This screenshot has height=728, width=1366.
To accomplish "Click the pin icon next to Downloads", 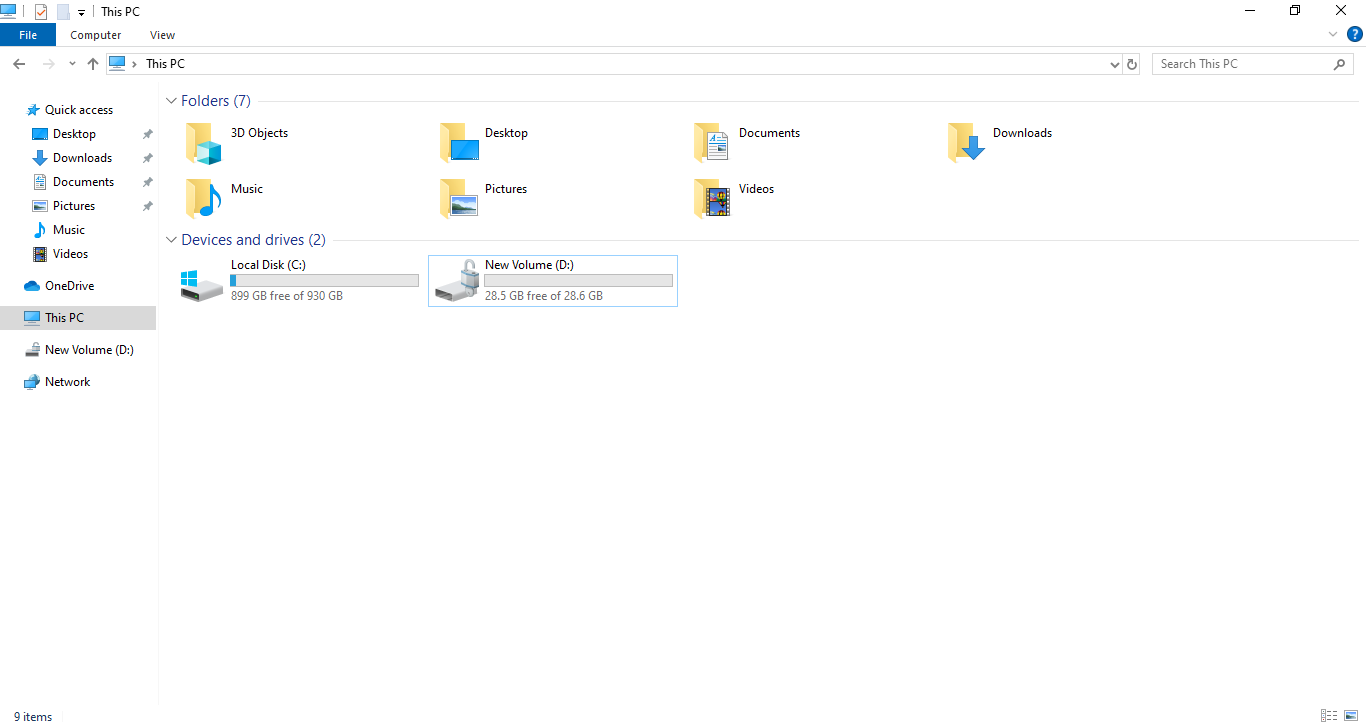I will 147,158.
